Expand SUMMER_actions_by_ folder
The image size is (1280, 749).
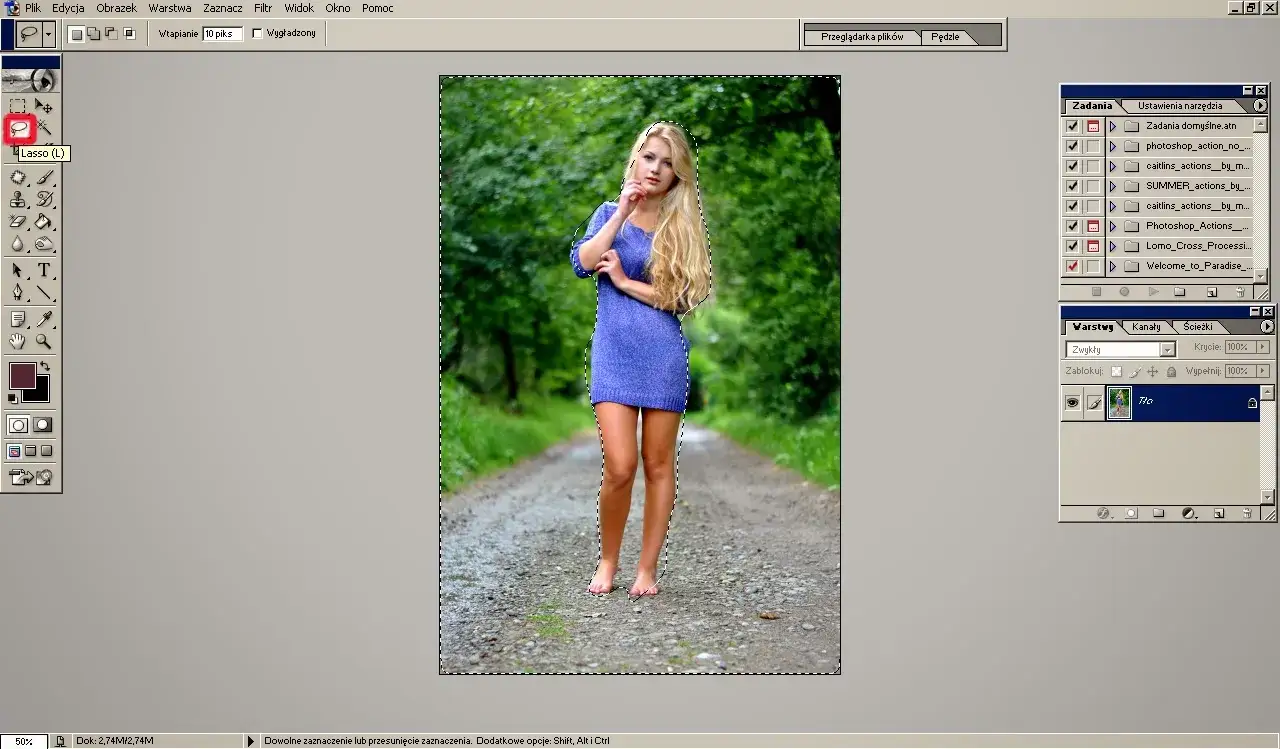[1112, 186]
